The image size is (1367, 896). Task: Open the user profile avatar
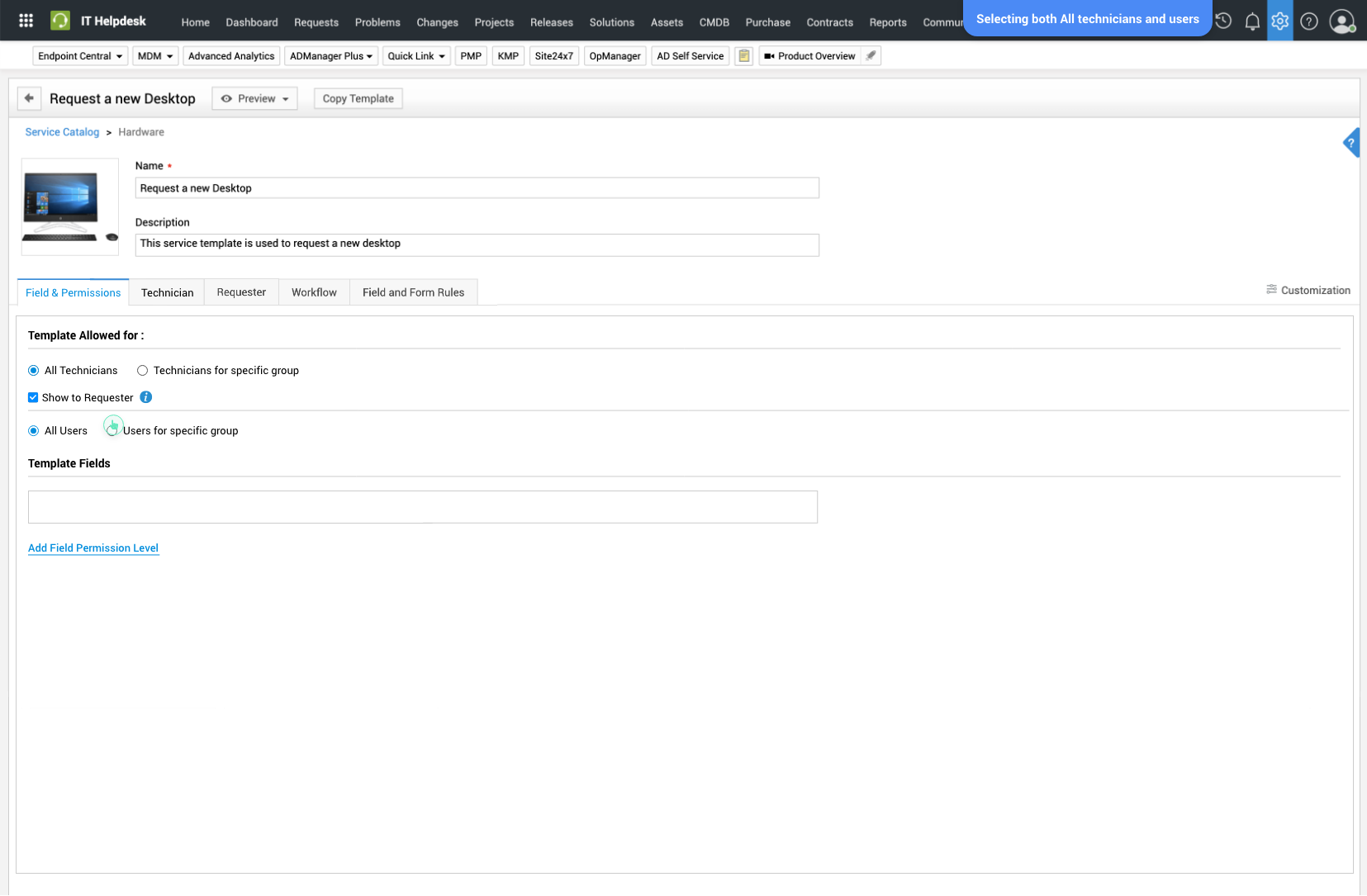1341,21
